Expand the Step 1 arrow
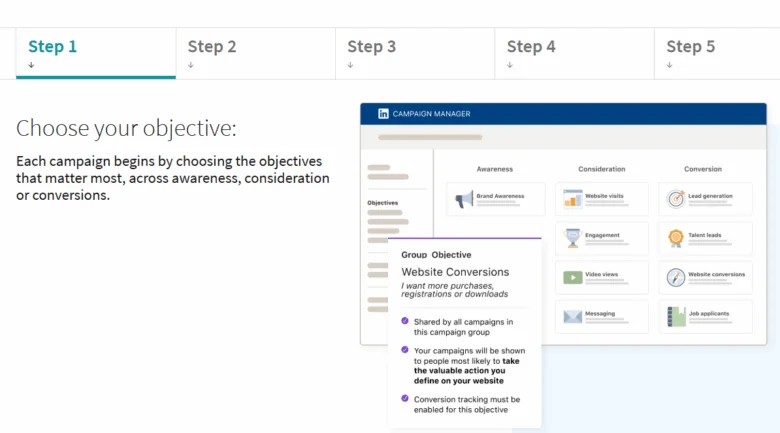Viewport: 780px width, 433px height. [32, 66]
